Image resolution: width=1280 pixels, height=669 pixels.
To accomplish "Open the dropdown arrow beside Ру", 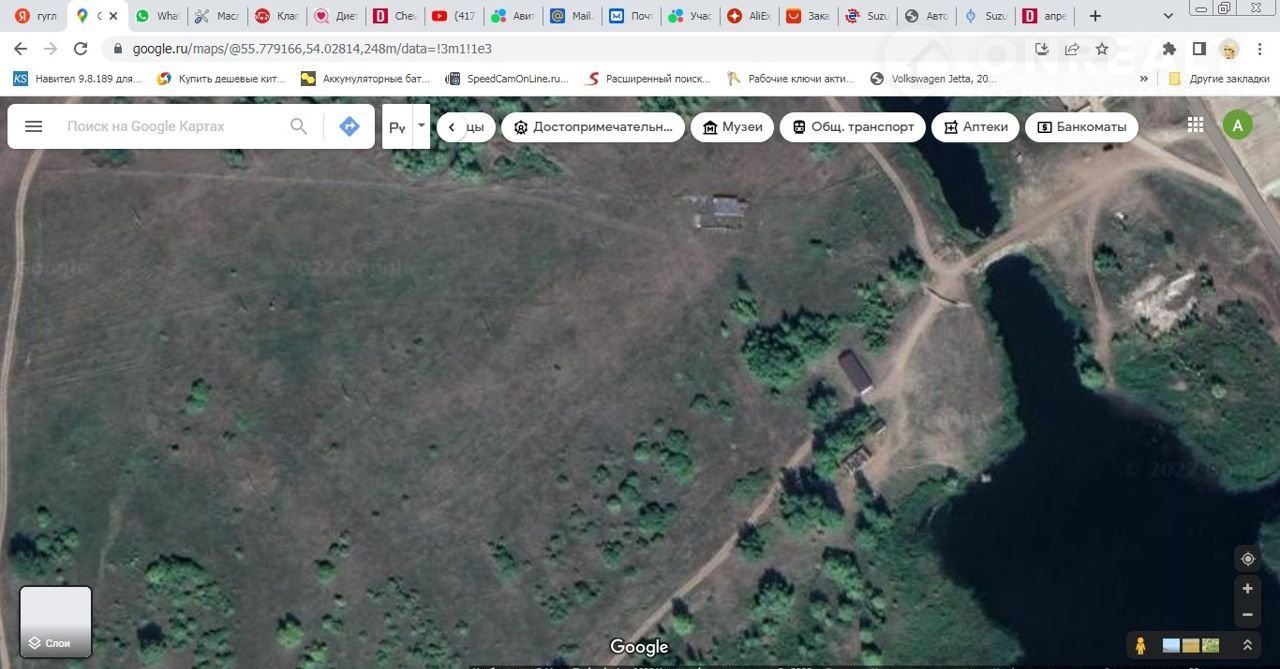I will [x=421, y=126].
